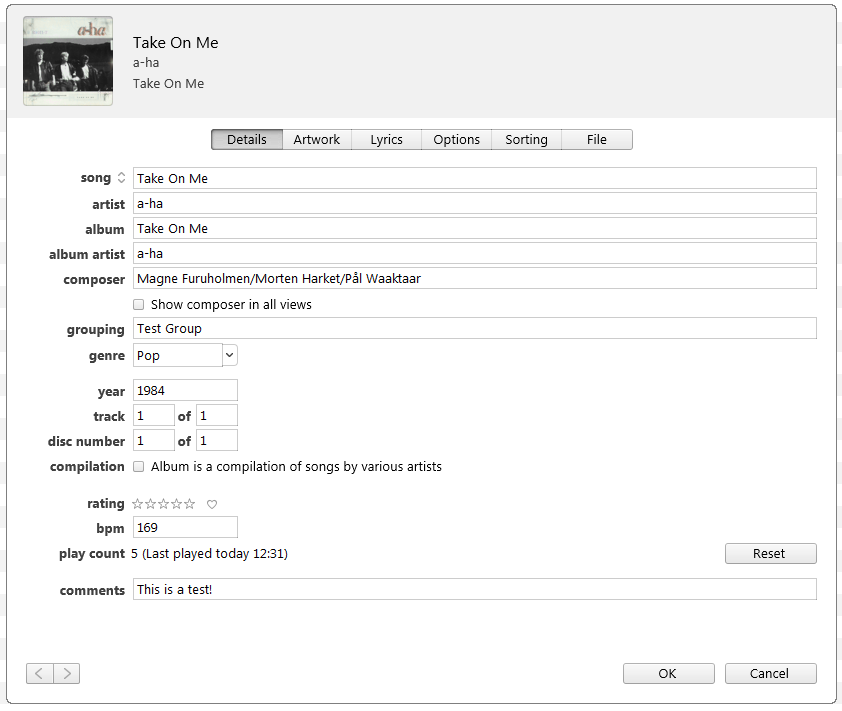Go to previous song with left arrow
Screen dimensions: 842x711
pyautogui.click(x=40, y=673)
